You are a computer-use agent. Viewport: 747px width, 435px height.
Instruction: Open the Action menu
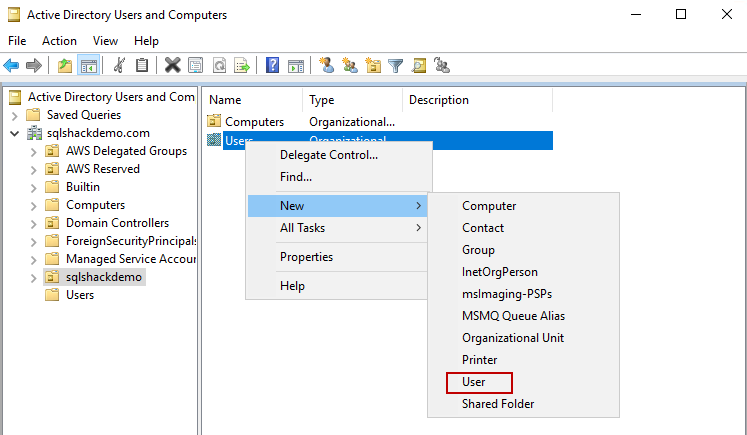(59, 41)
